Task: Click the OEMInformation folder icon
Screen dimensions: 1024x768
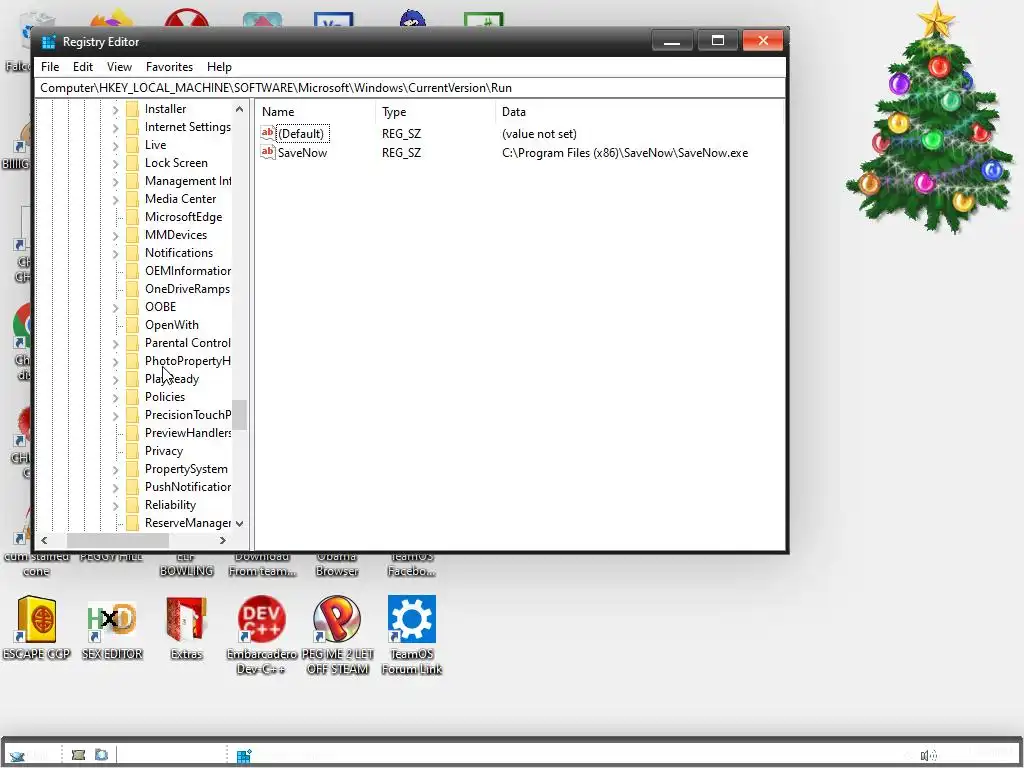Action: tap(132, 271)
